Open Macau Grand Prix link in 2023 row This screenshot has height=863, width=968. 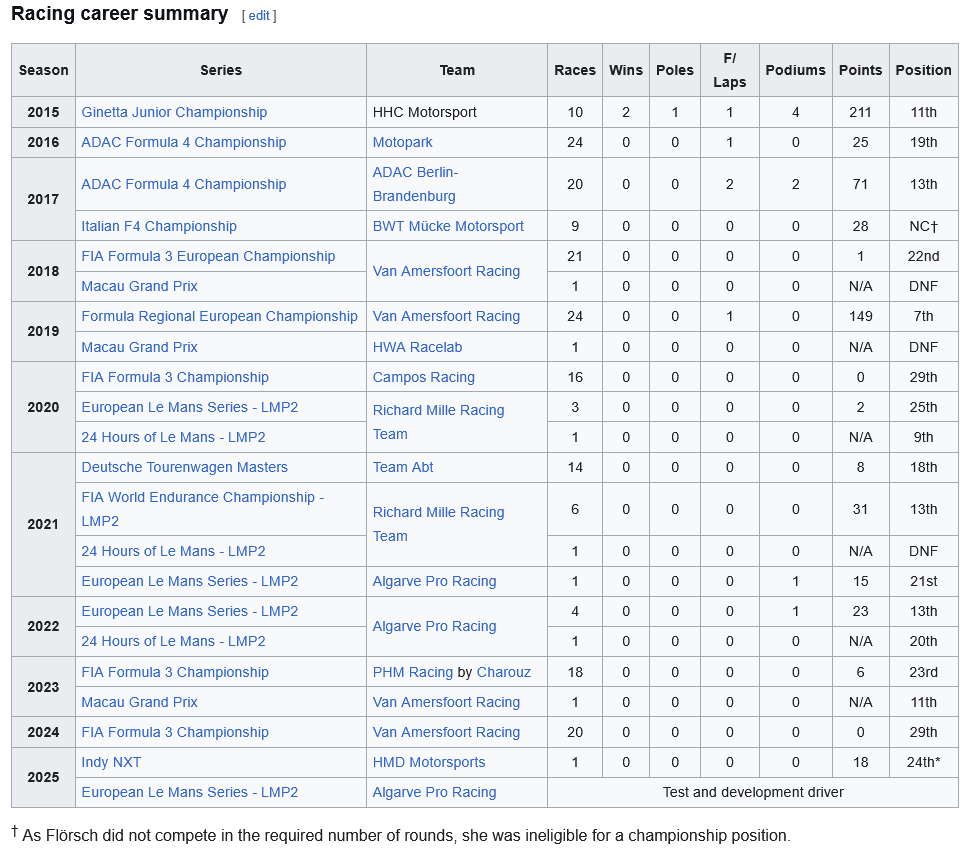point(139,702)
